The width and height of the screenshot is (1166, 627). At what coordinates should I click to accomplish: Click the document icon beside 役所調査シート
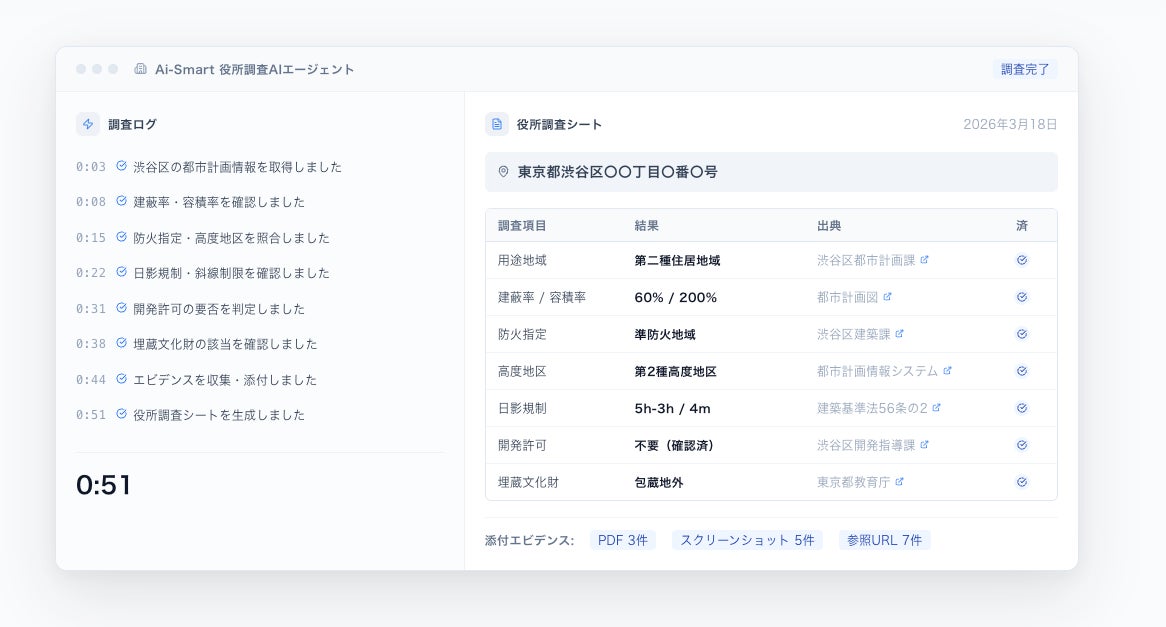[x=497, y=124]
